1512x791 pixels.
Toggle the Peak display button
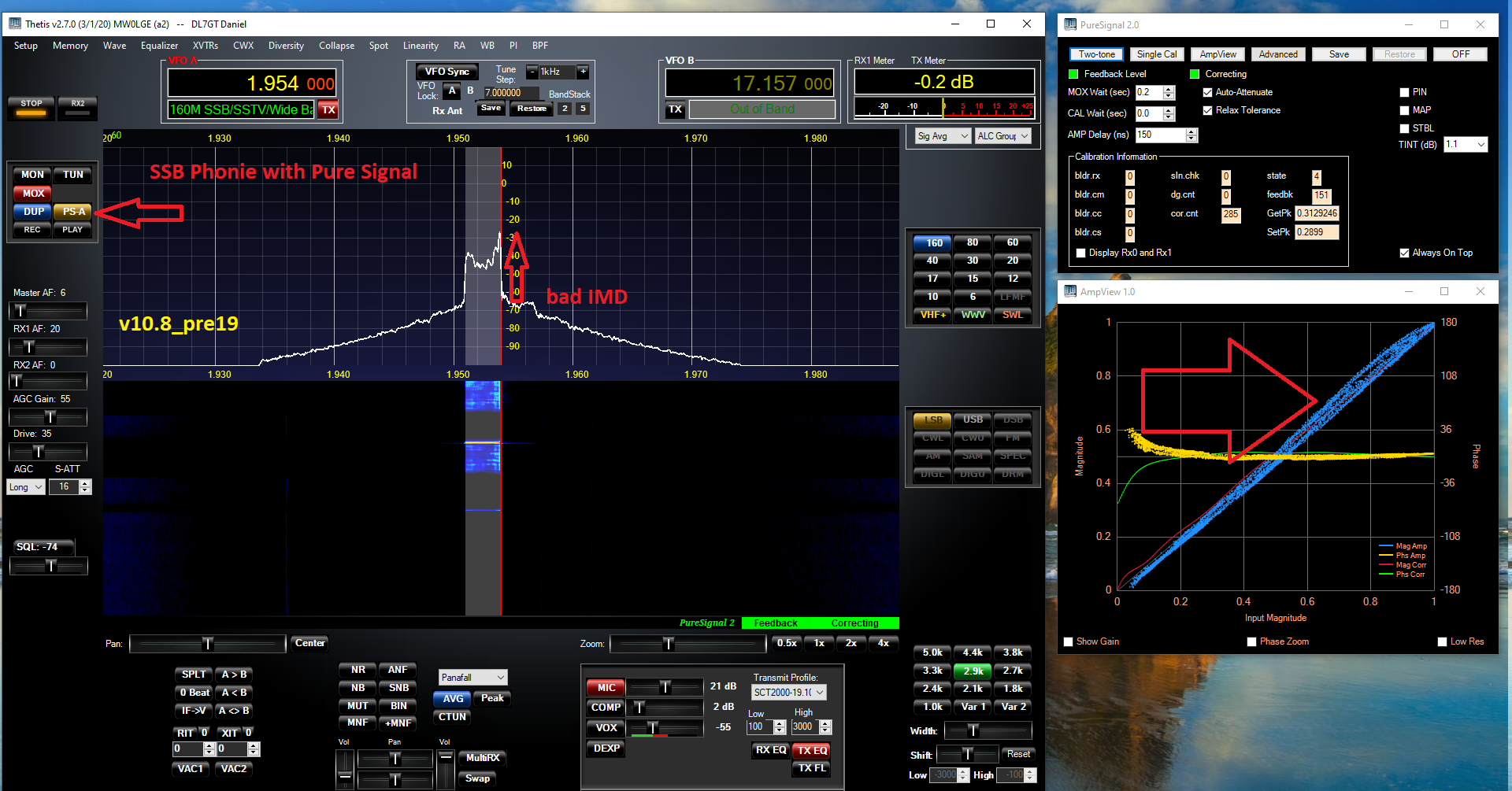coord(492,698)
